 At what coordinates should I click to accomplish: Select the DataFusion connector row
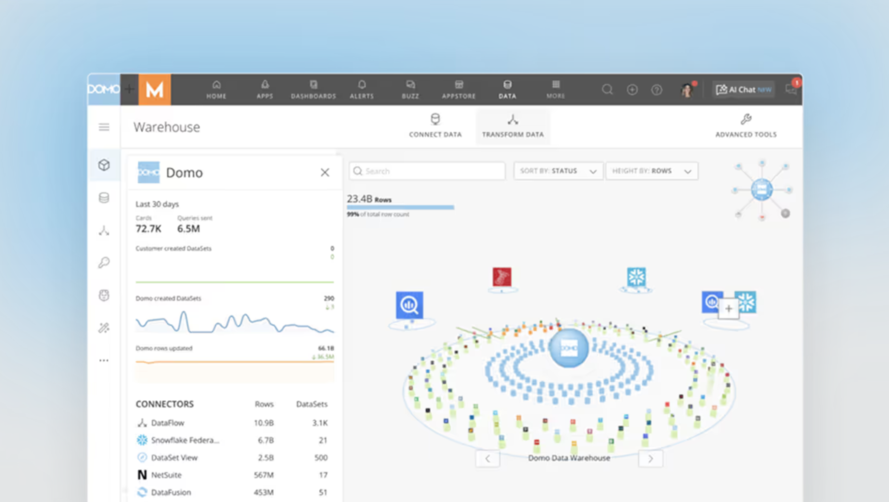pyautogui.click(x=232, y=492)
